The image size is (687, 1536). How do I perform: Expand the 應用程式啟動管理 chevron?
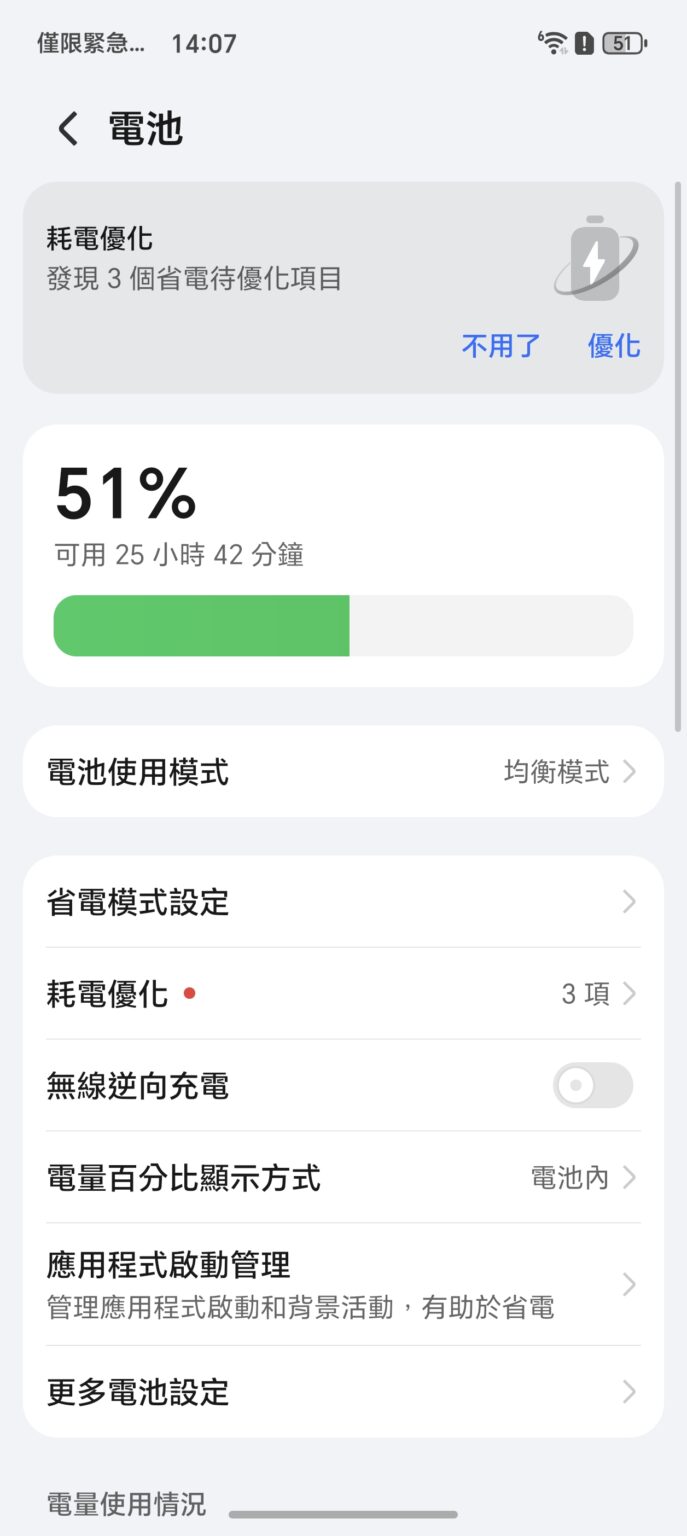pos(629,1284)
